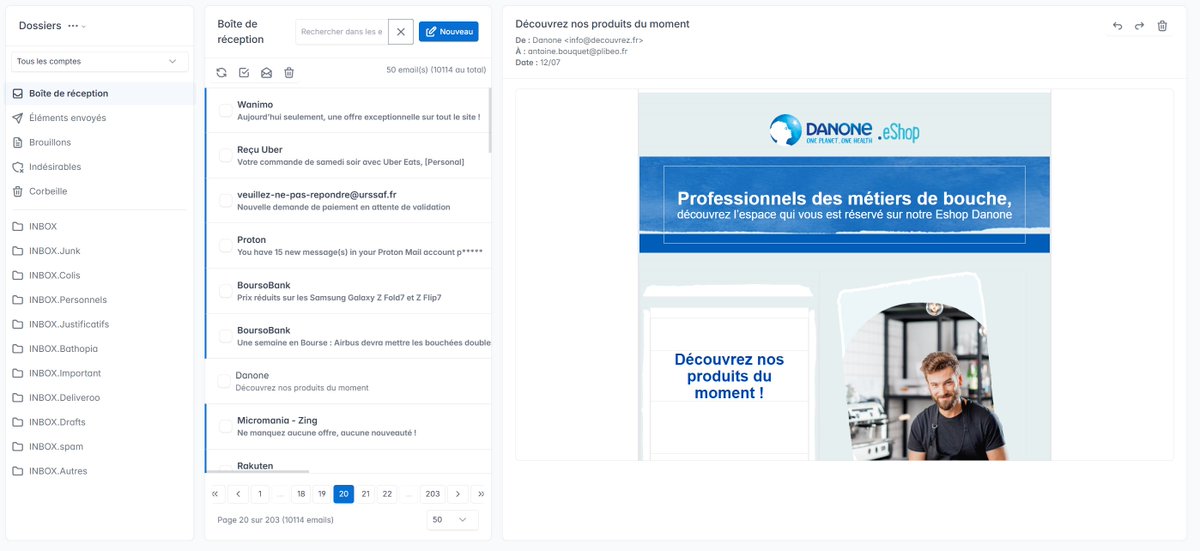
Task: Go to page 18
Action: [x=301, y=494]
